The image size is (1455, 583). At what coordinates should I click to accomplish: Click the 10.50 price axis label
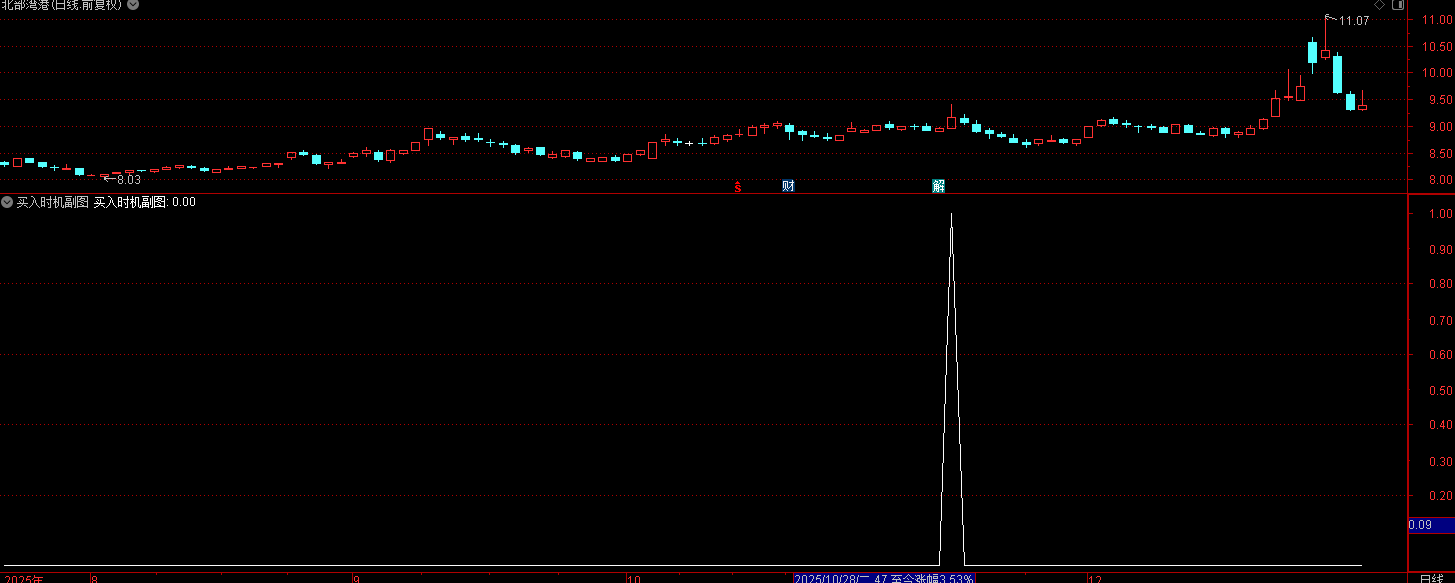point(1439,47)
